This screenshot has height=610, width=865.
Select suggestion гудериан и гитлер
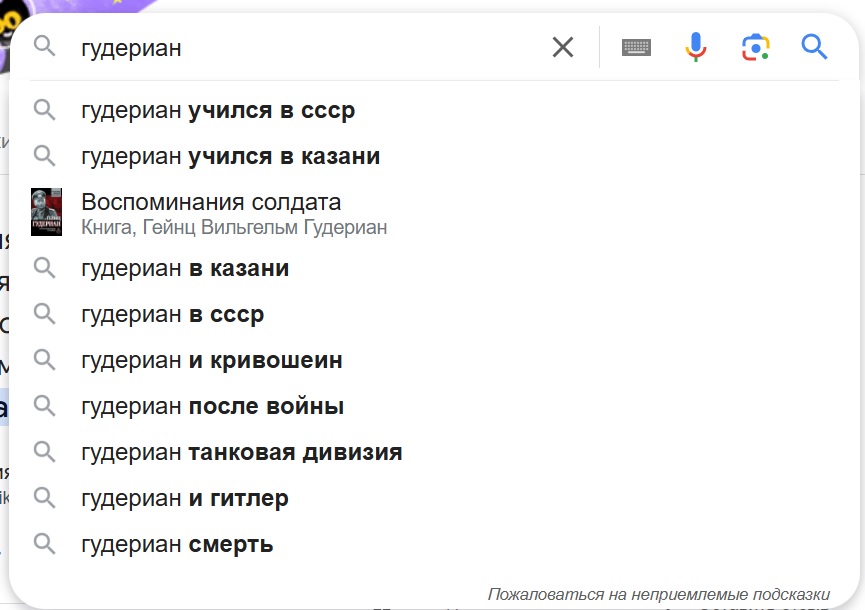185,498
